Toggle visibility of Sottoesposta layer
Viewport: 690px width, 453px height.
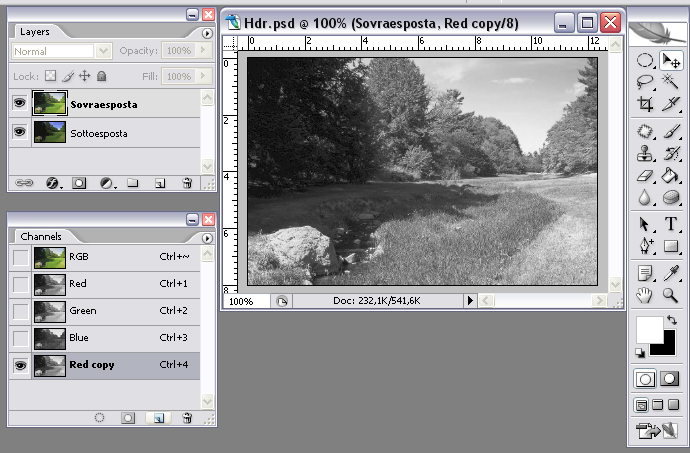point(19,132)
